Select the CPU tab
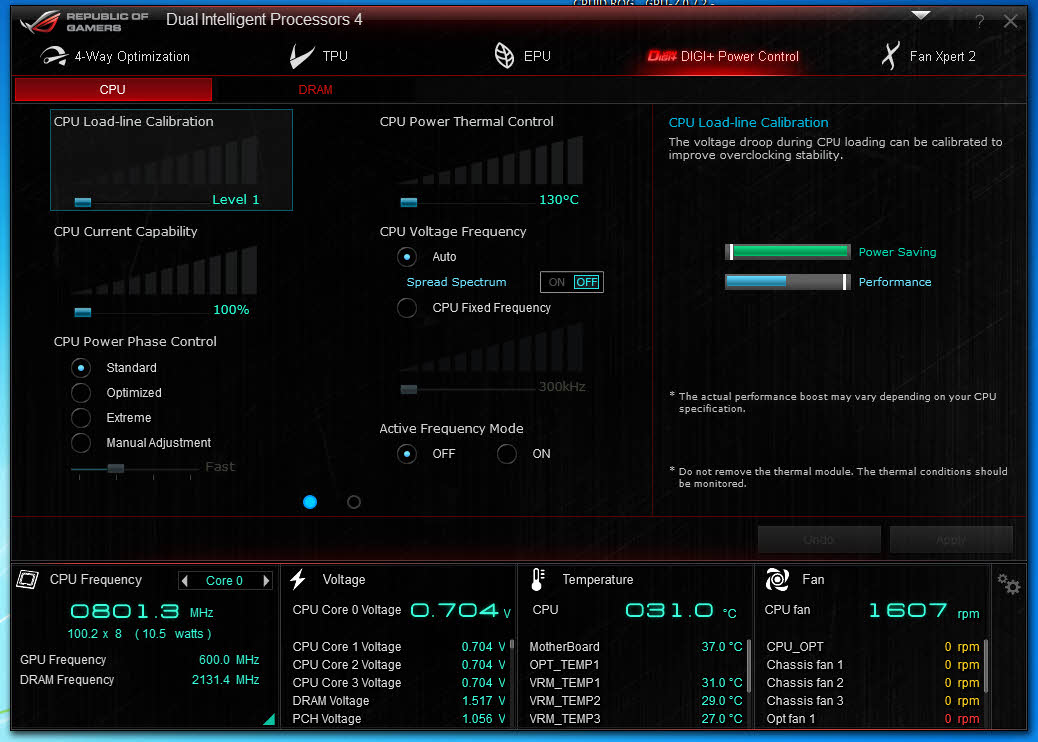 pos(113,90)
